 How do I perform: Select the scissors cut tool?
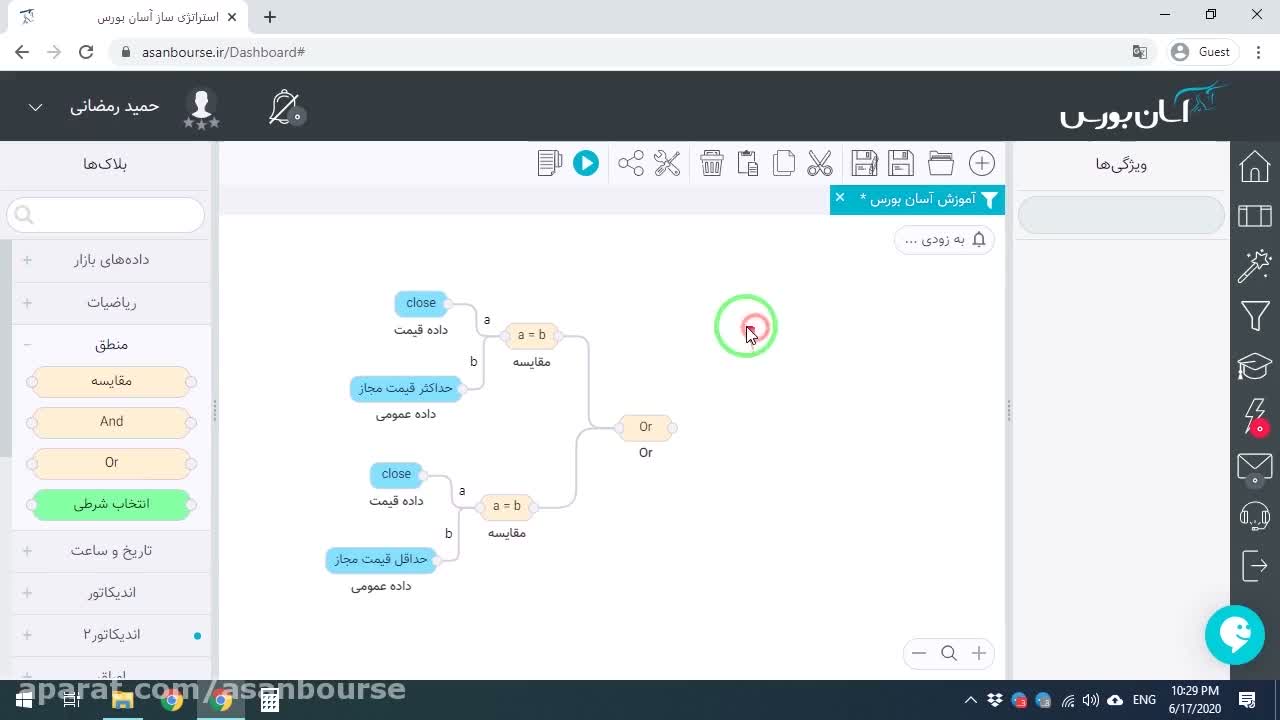tap(820, 163)
